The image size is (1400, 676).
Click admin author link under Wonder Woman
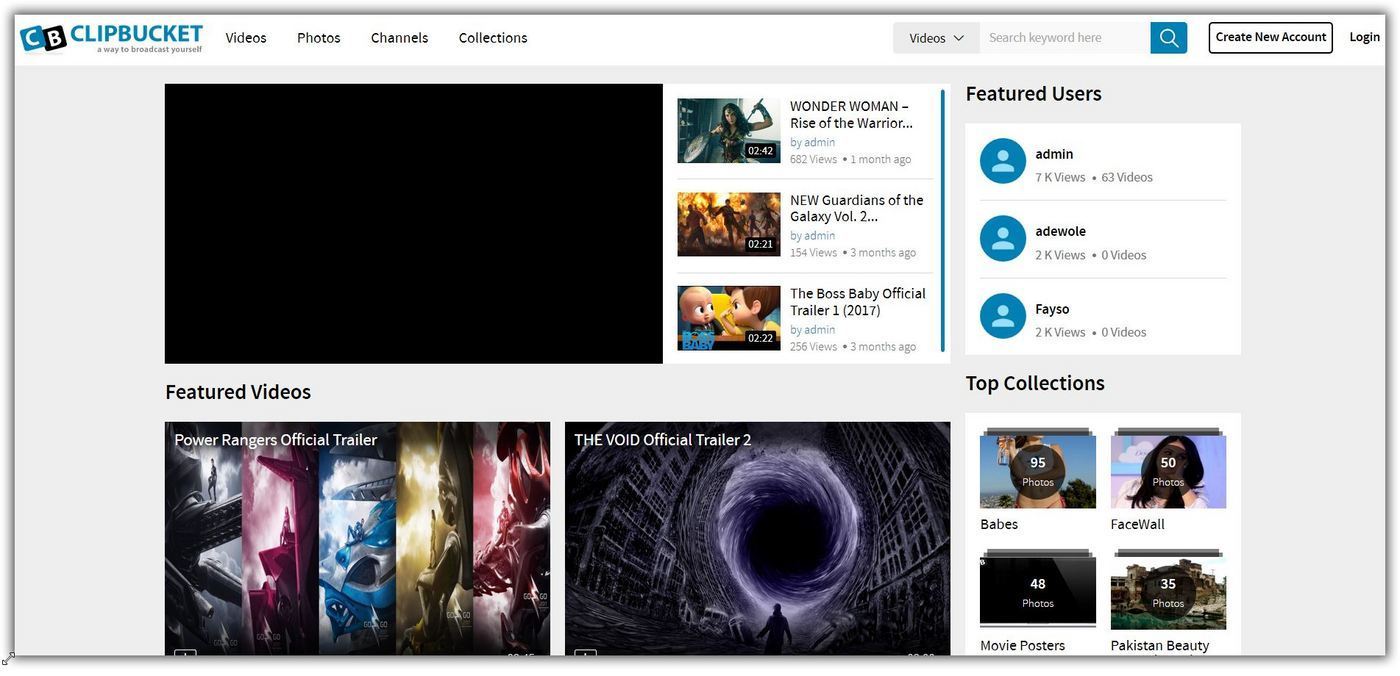tap(820, 142)
